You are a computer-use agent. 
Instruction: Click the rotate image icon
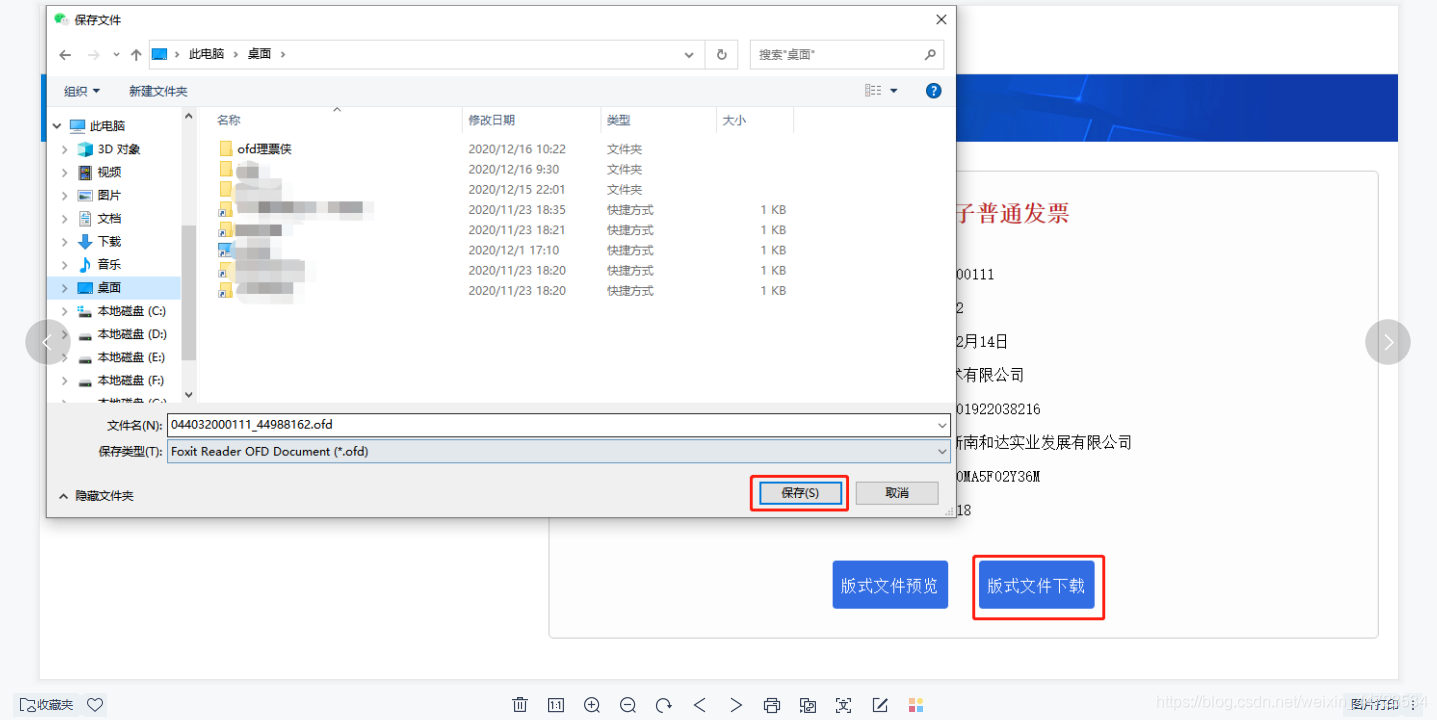[x=664, y=705]
